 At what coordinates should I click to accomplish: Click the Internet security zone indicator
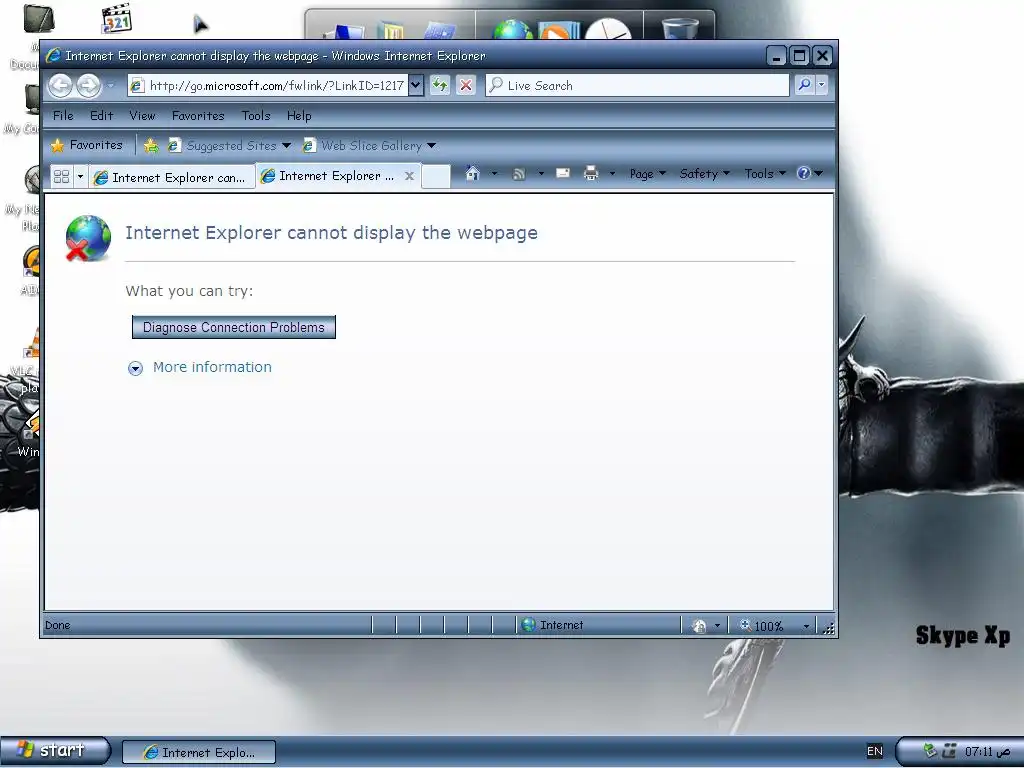(x=552, y=625)
